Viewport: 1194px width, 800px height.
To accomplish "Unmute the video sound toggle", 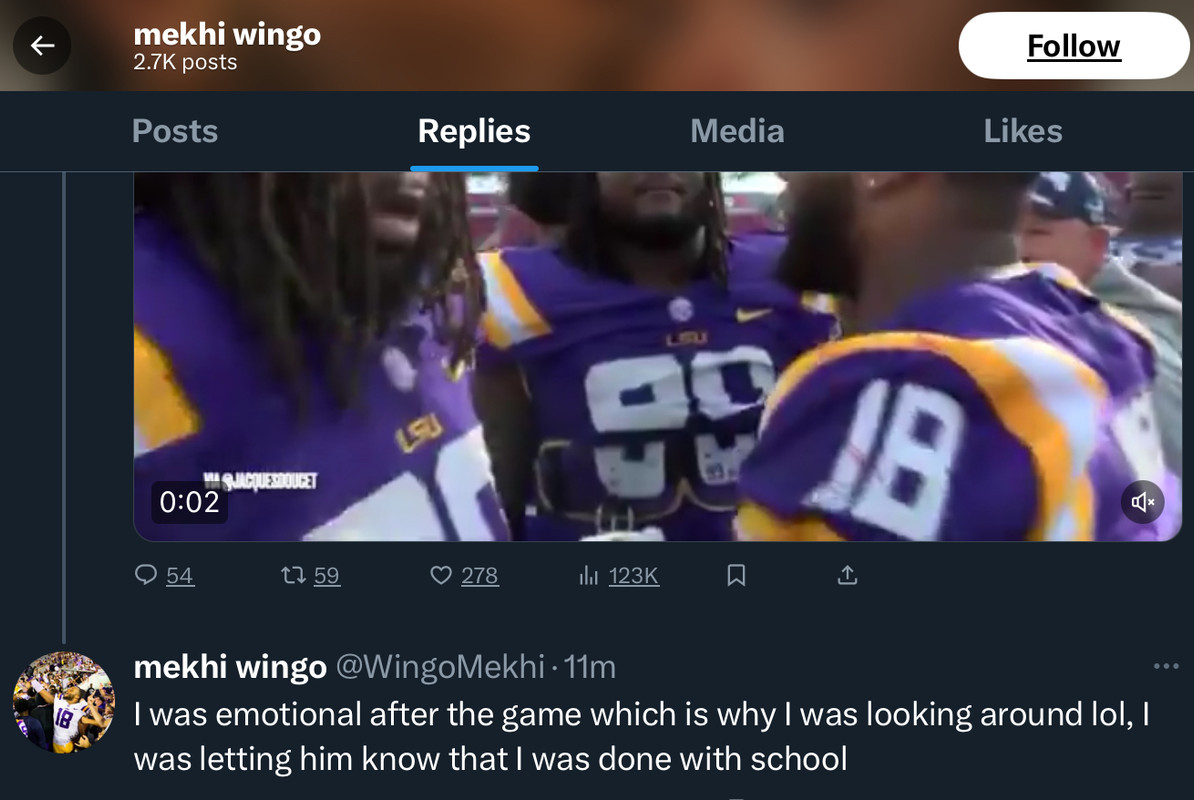I will click(1143, 502).
